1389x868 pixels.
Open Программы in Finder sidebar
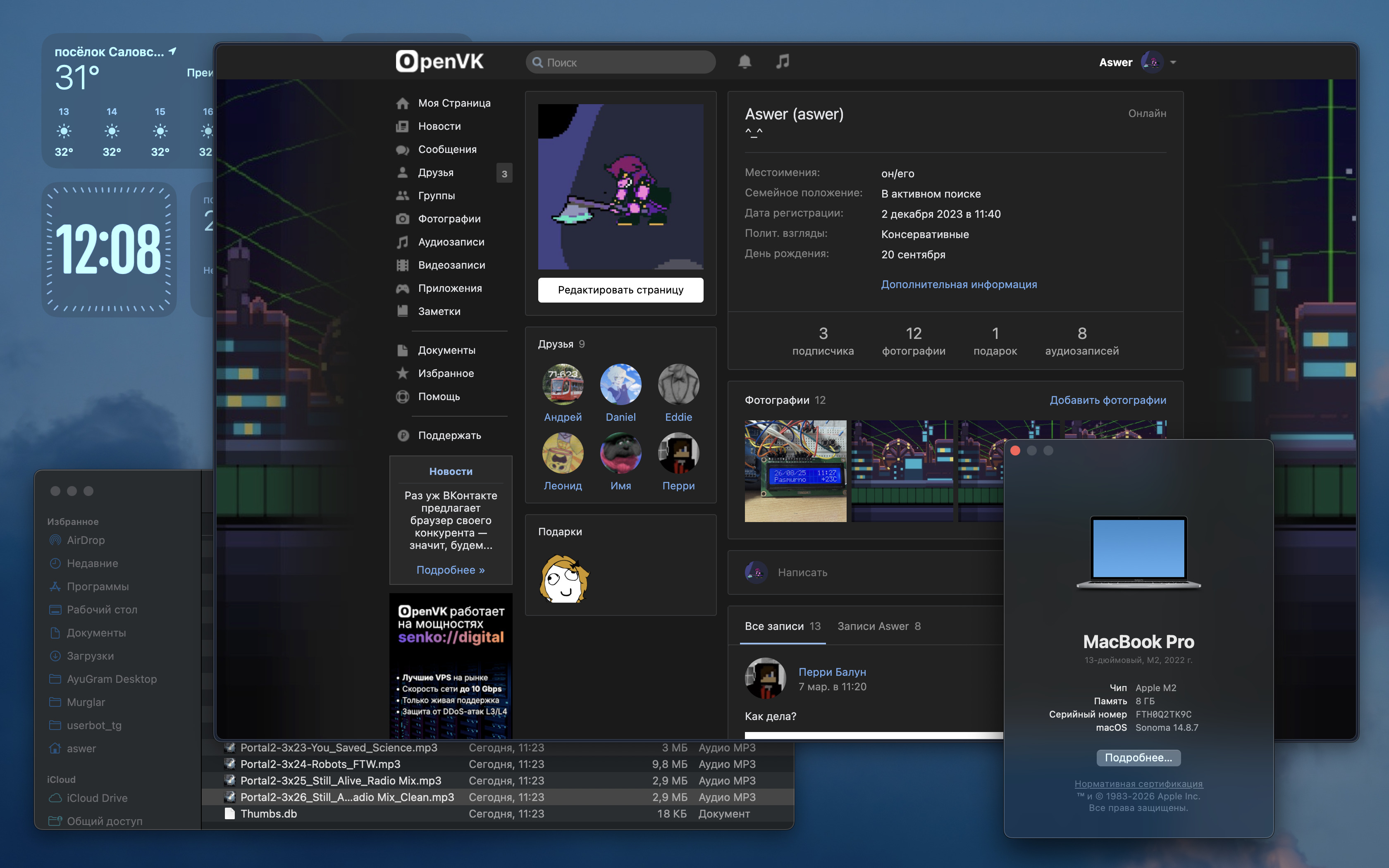98,587
